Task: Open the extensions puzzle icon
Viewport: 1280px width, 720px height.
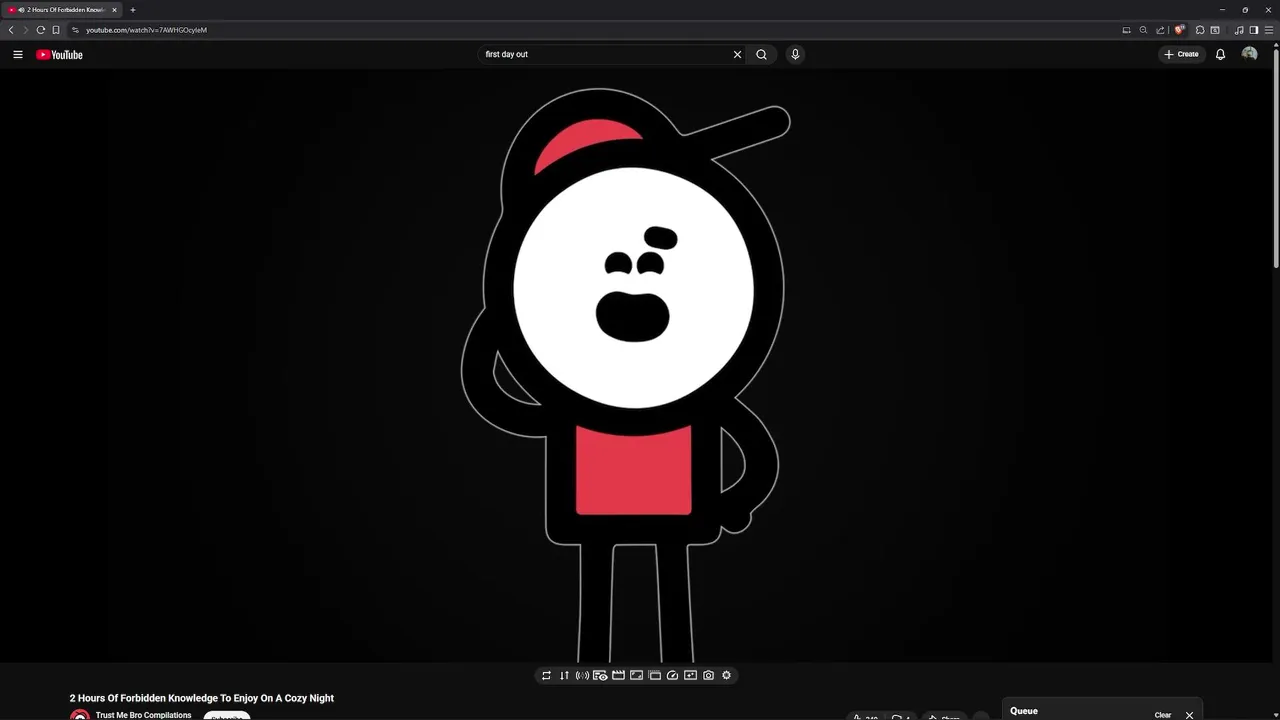Action: tap(1200, 30)
